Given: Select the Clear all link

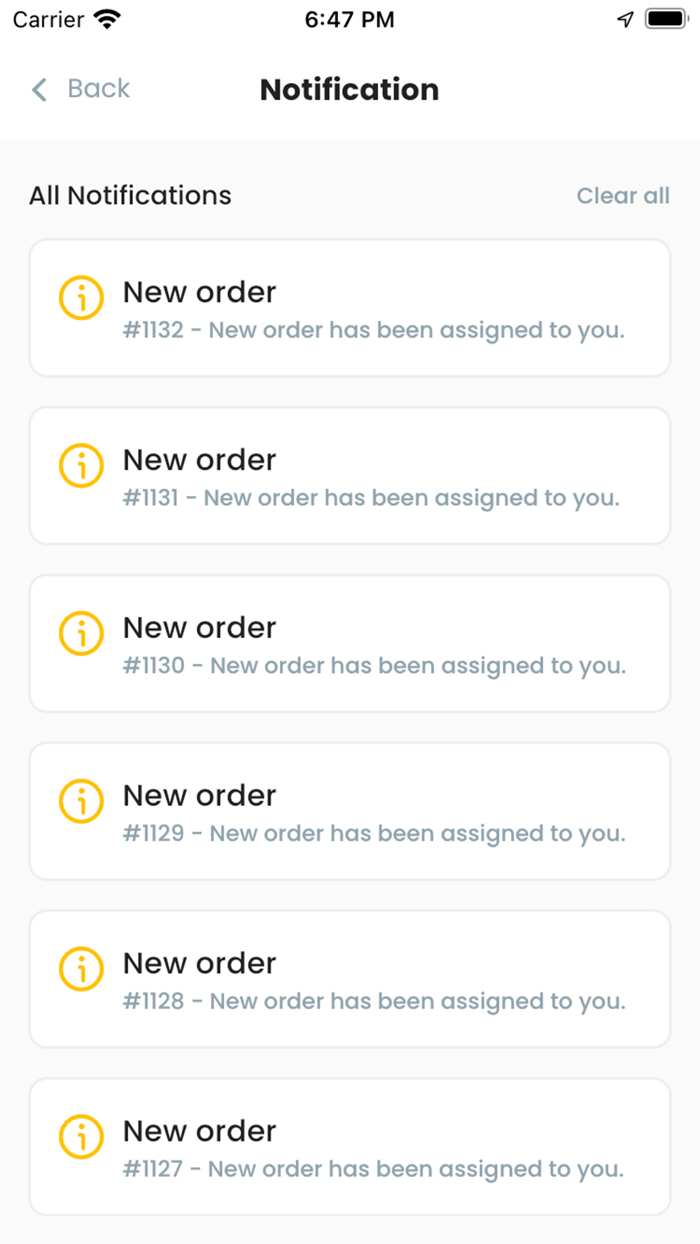Looking at the screenshot, I should pyautogui.click(x=623, y=195).
